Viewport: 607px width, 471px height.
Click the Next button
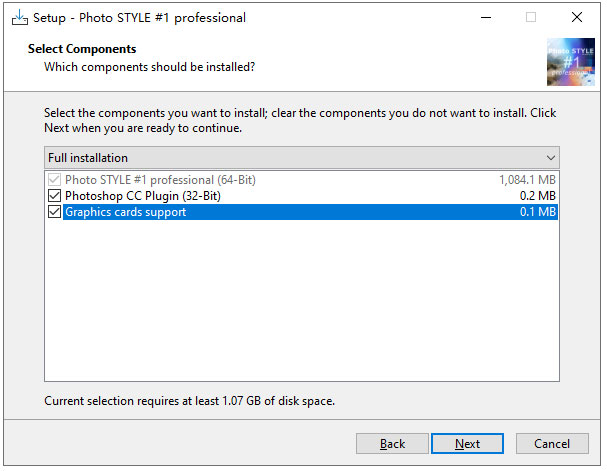click(x=467, y=444)
